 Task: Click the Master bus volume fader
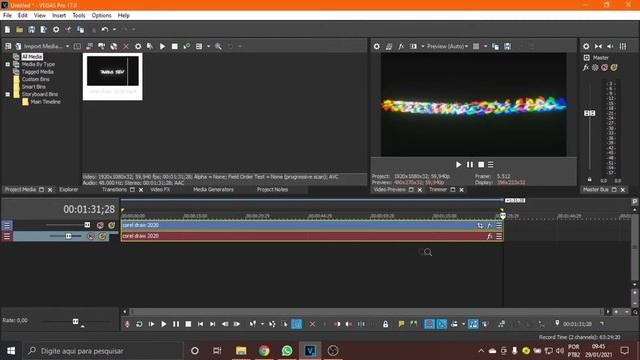click(589, 113)
